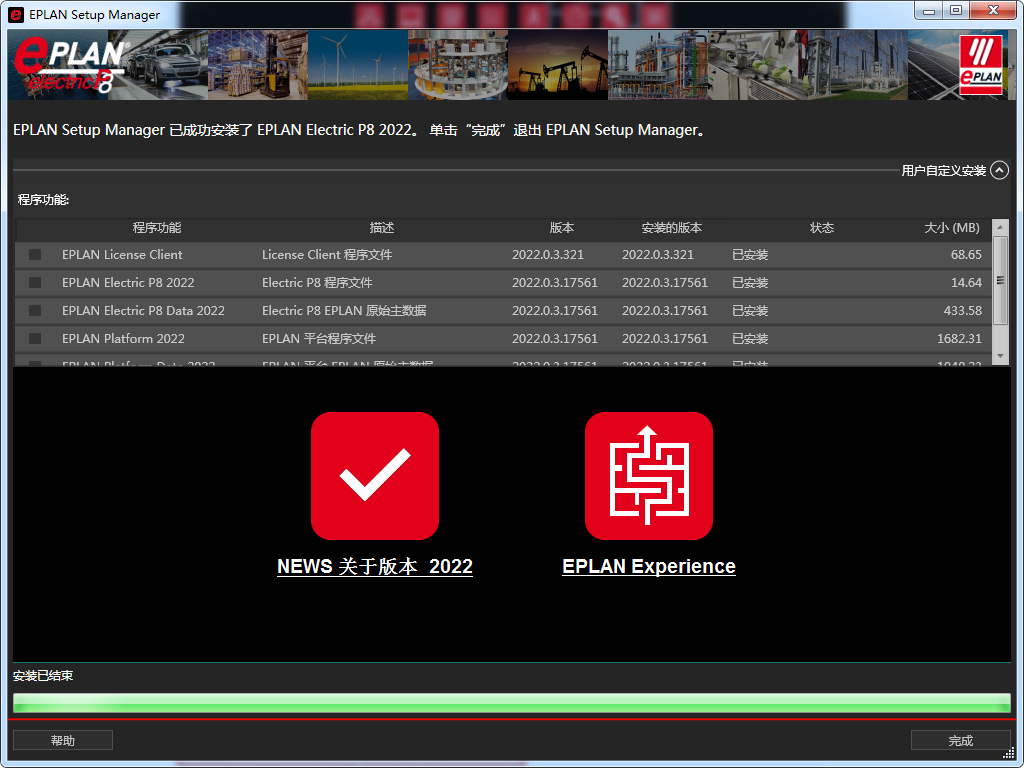Collapse the 用户自定义安装 section

point(1000,170)
